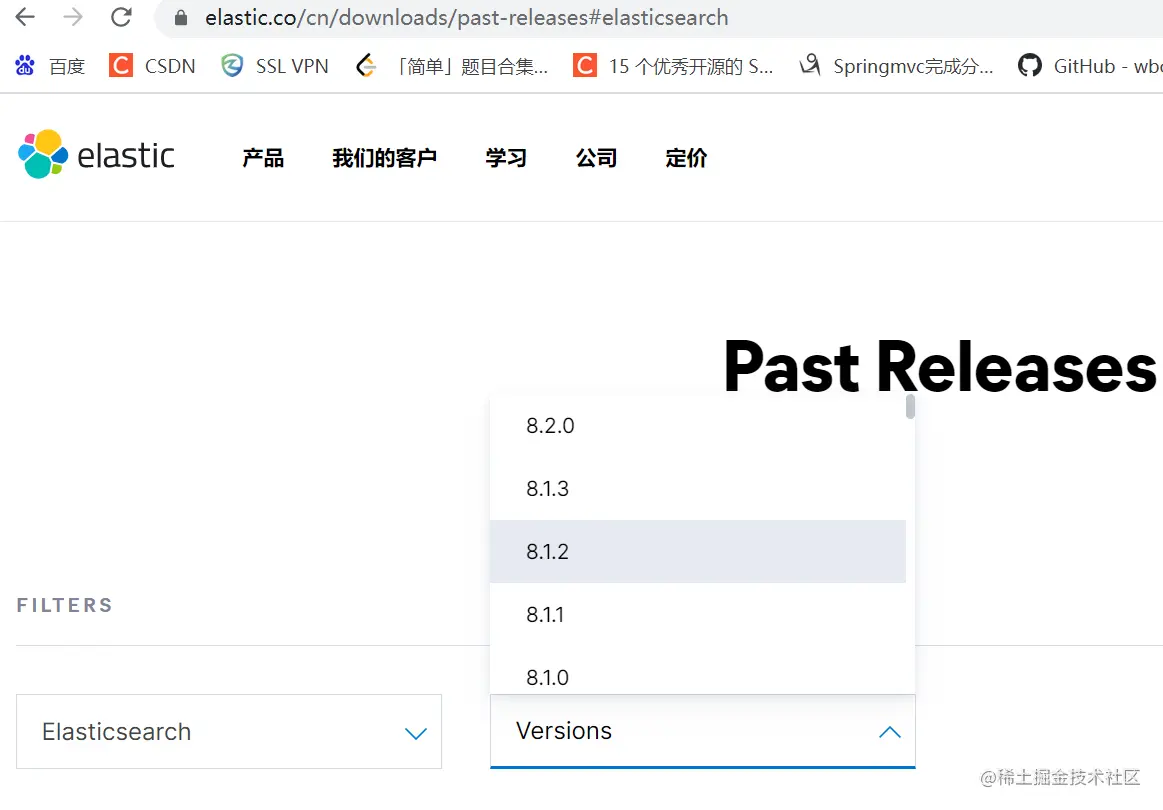Select version 8.1.1 from list
1163x810 pixels.
click(x=698, y=614)
